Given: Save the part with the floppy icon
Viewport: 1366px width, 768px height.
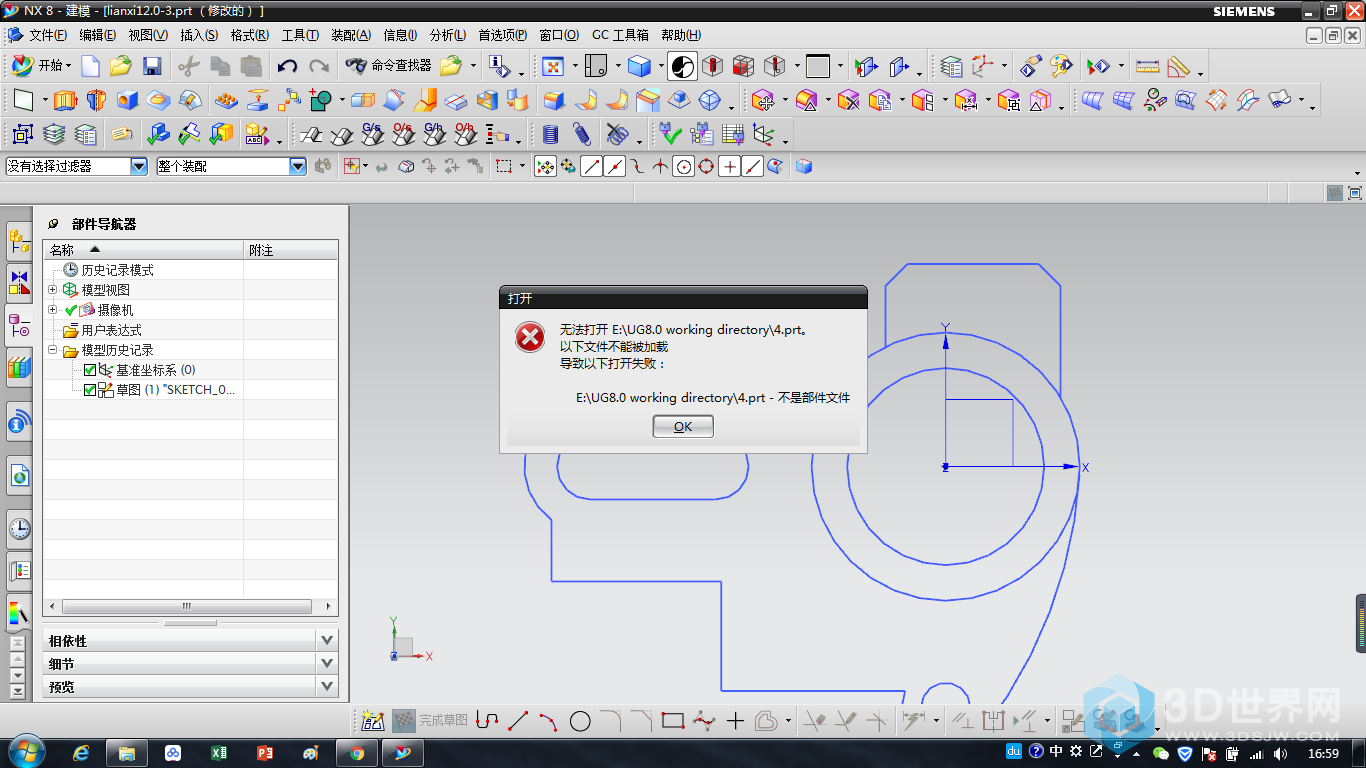Looking at the screenshot, I should [152, 66].
